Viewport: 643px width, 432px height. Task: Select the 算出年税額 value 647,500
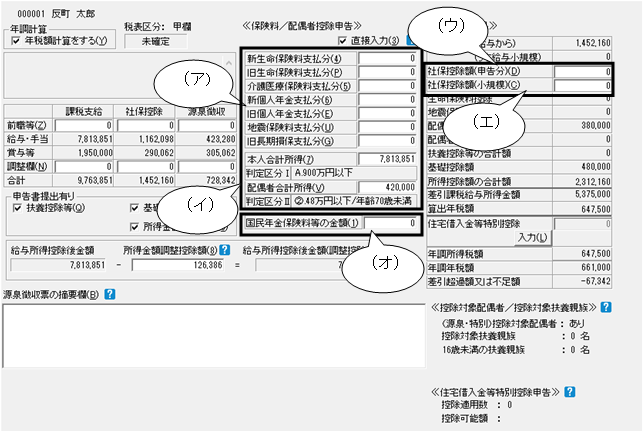[596, 209]
